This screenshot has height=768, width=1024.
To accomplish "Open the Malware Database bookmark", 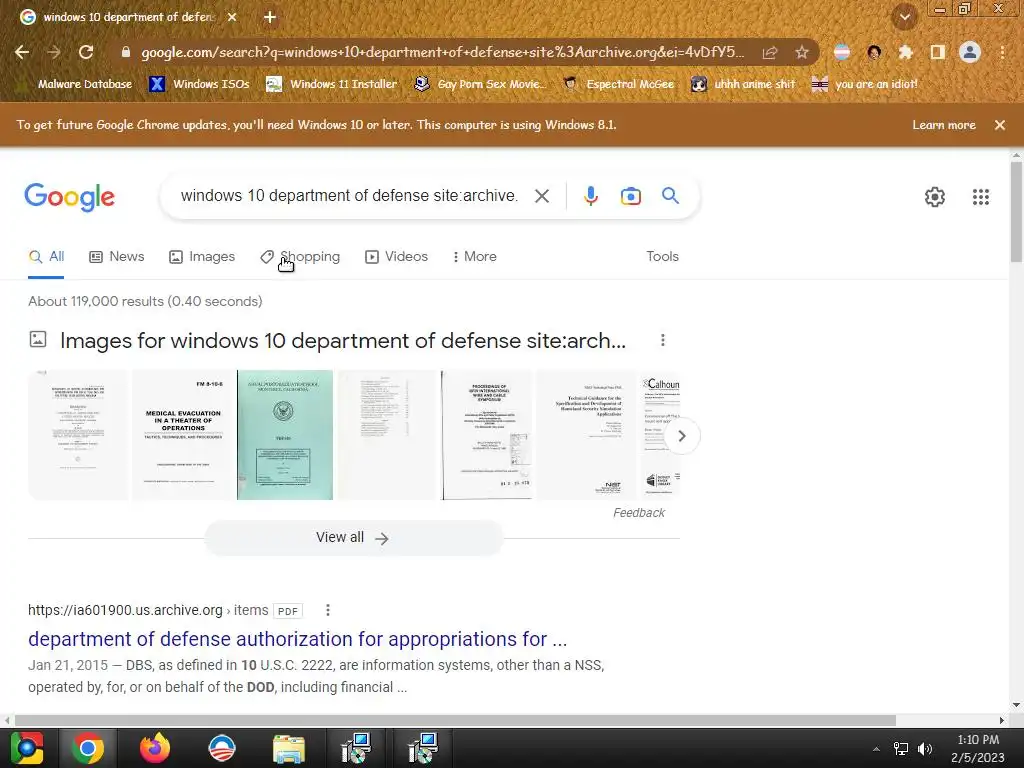I will coord(77,84).
